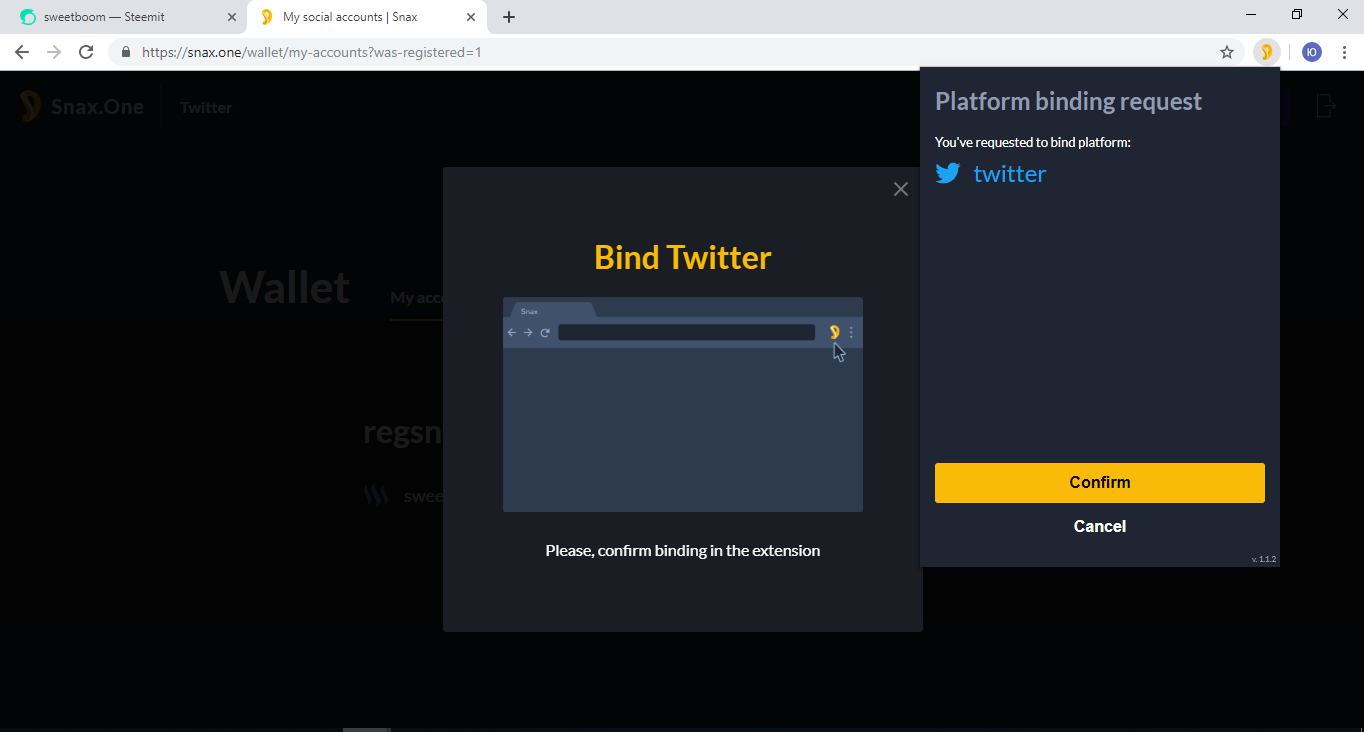View site security padlock info

tap(126, 52)
